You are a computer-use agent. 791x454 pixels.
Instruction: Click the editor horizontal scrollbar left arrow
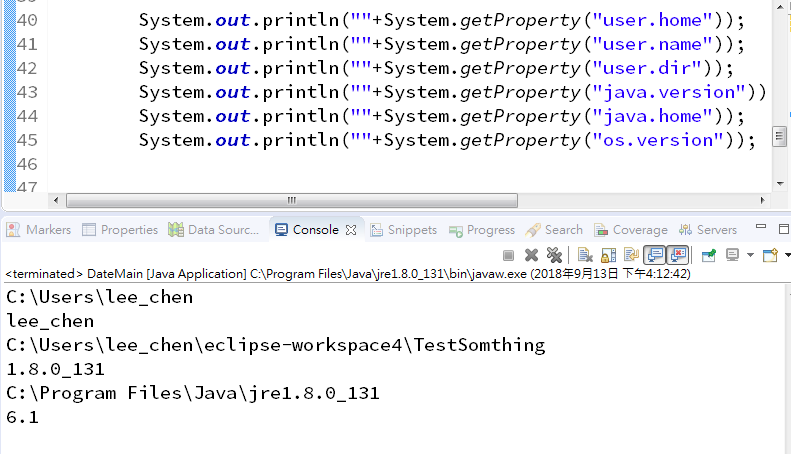pyautogui.click(x=56, y=200)
